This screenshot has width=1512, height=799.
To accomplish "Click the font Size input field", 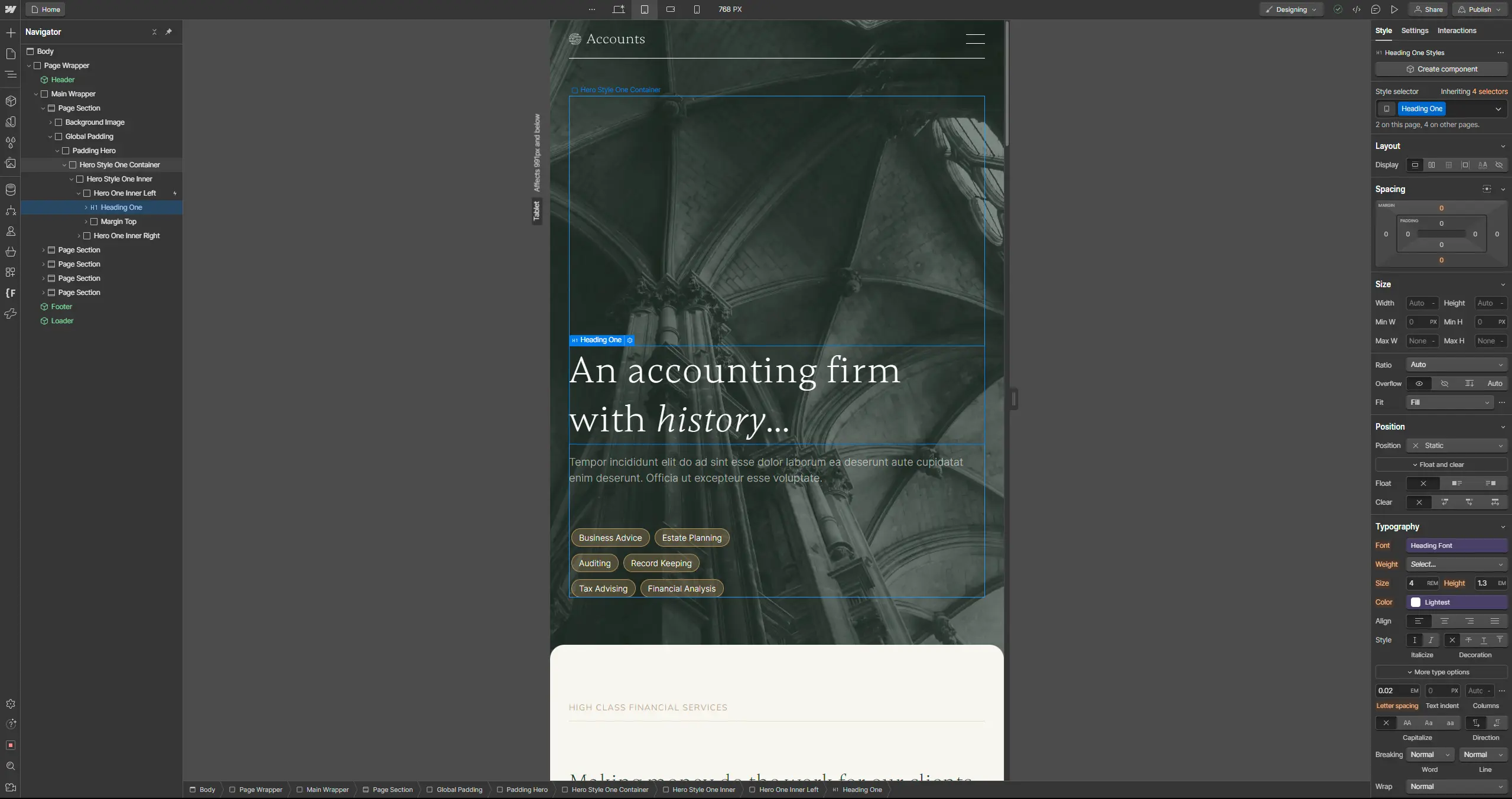I will (x=1416, y=583).
